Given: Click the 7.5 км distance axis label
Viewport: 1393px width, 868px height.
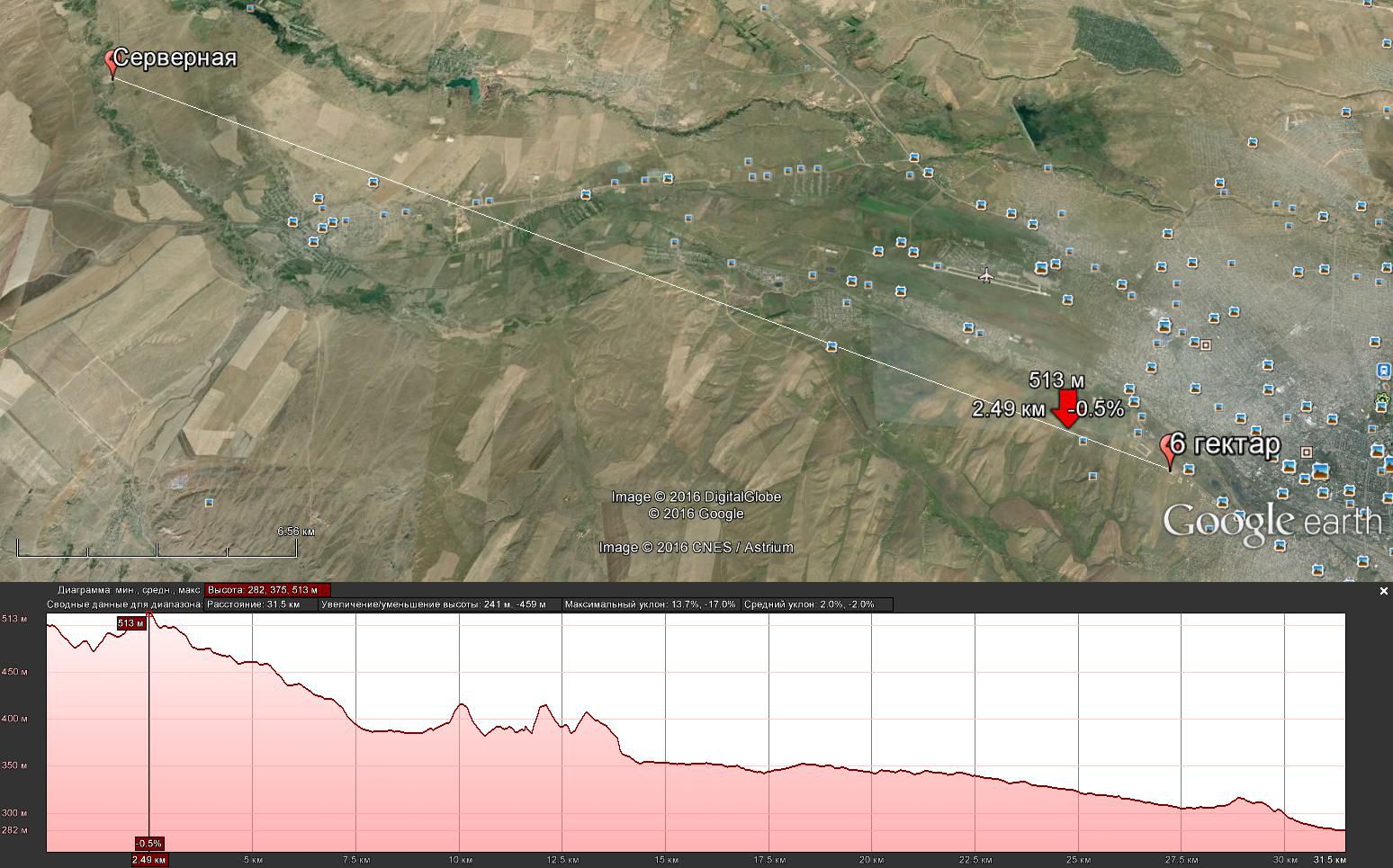Looking at the screenshot, I should pyautogui.click(x=356, y=860).
